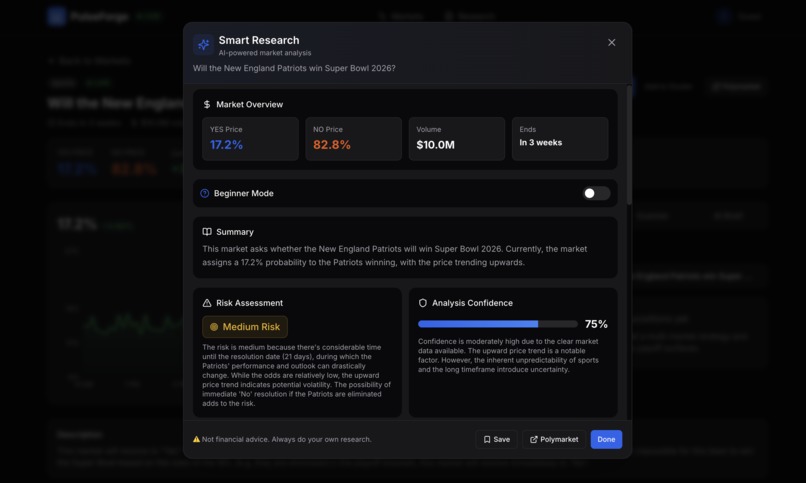
Task: Click the Market Overview heading
Action: pos(249,104)
